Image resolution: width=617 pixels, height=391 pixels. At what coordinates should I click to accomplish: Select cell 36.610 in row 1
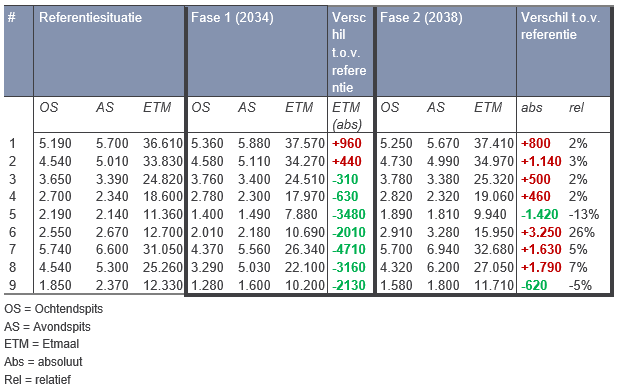coord(163,143)
